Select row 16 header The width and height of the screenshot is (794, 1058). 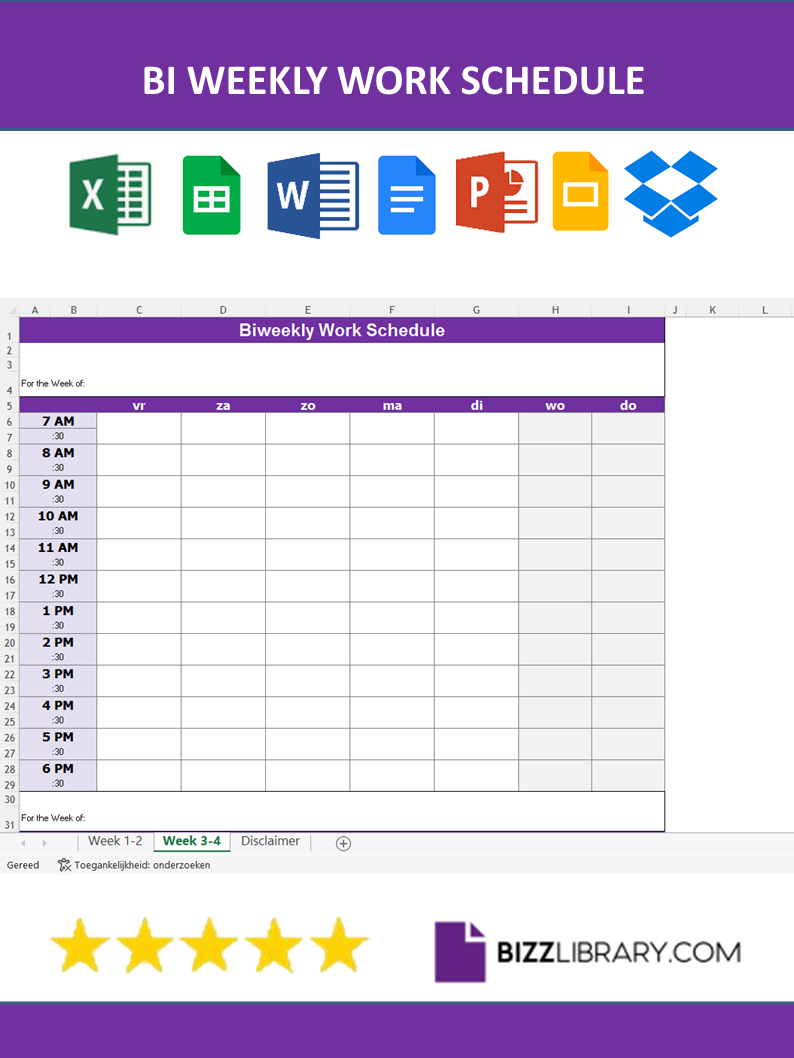coord(9,580)
